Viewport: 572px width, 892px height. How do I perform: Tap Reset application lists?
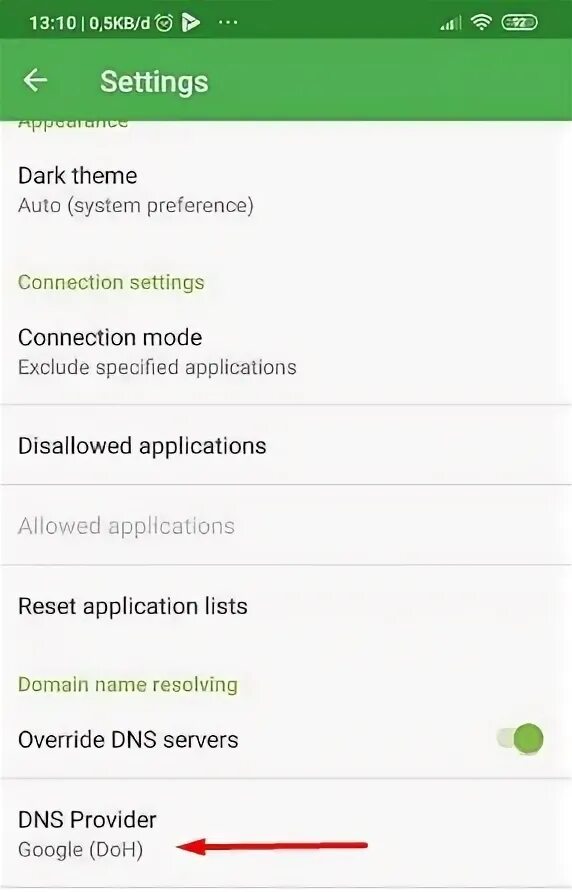point(286,606)
